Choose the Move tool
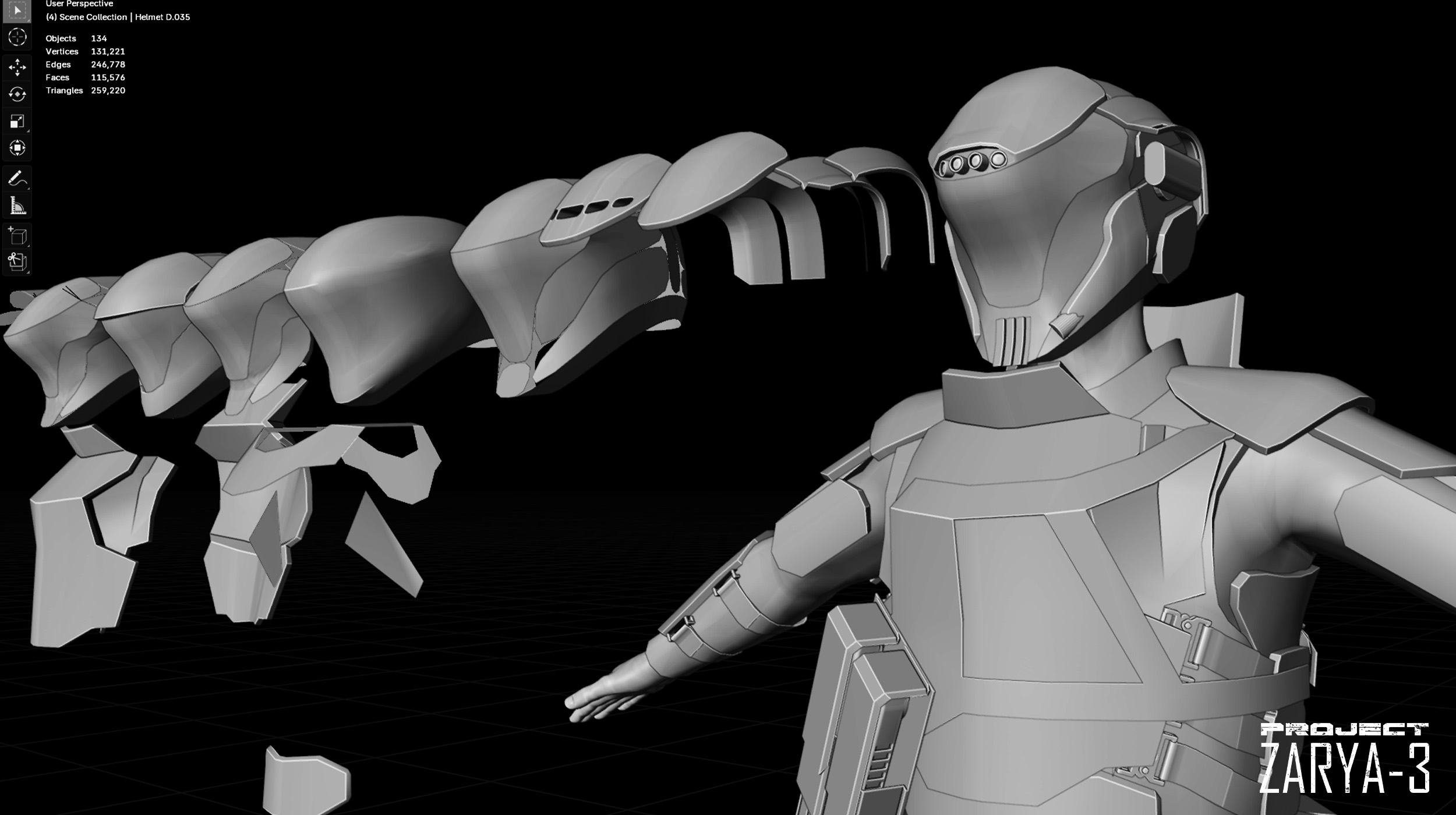 pos(17,68)
